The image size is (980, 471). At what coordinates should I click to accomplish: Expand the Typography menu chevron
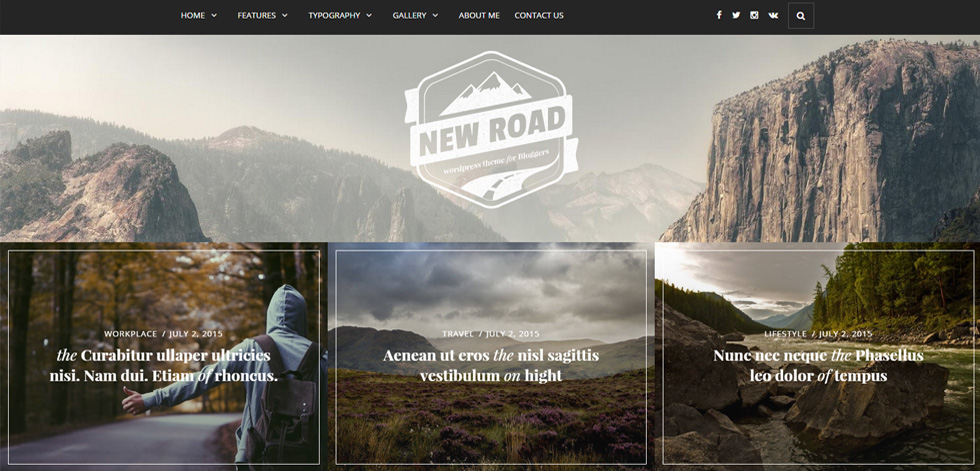[x=369, y=16]
